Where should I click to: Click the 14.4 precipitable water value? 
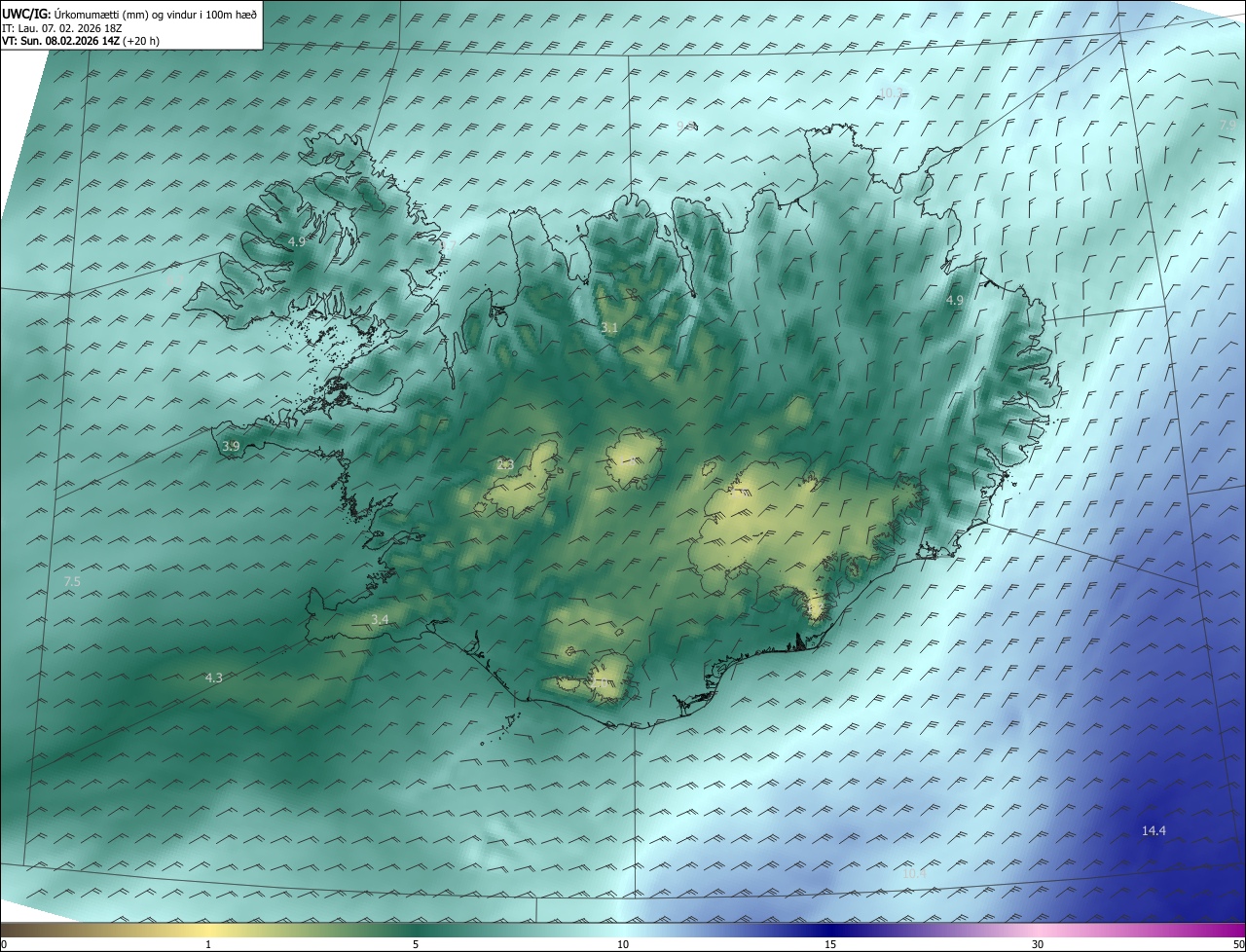[1154, 830]
